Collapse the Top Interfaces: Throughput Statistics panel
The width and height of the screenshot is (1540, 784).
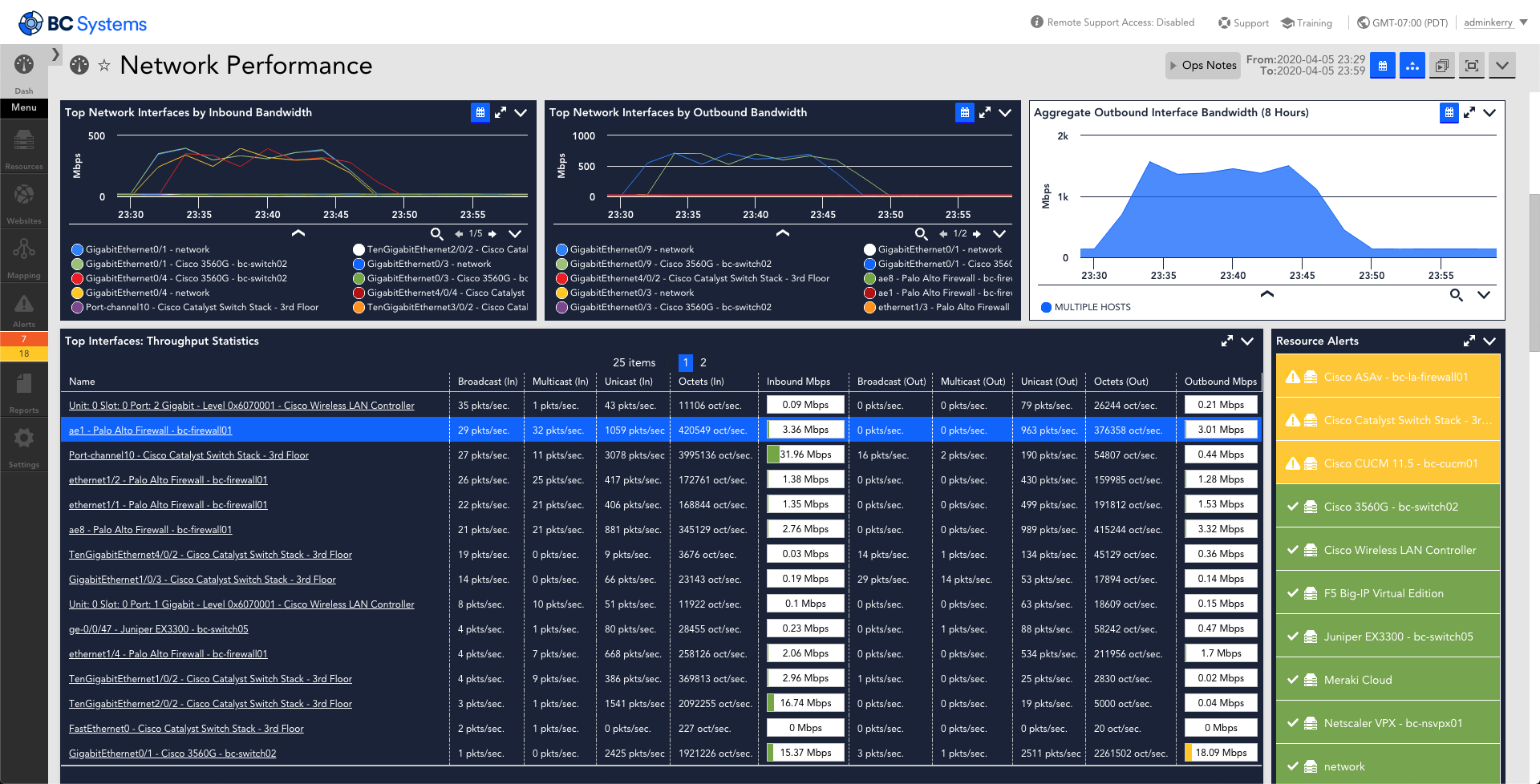point(1246,341)
